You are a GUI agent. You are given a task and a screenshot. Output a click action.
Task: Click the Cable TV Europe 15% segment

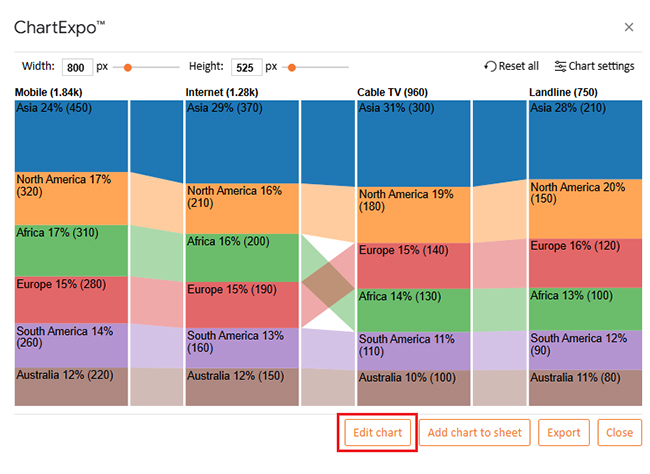coord(414,265)
